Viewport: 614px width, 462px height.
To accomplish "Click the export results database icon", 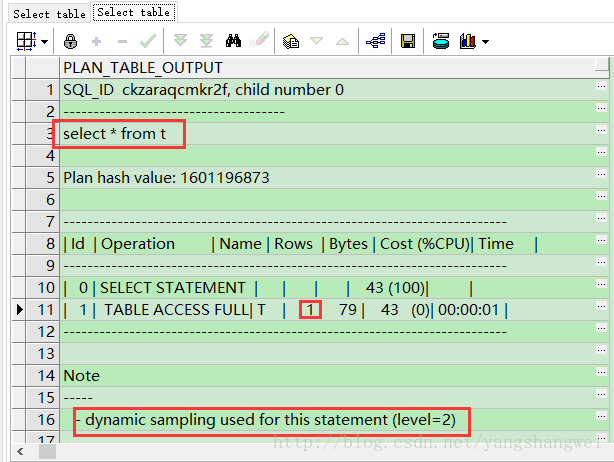I will coord(440,41).
